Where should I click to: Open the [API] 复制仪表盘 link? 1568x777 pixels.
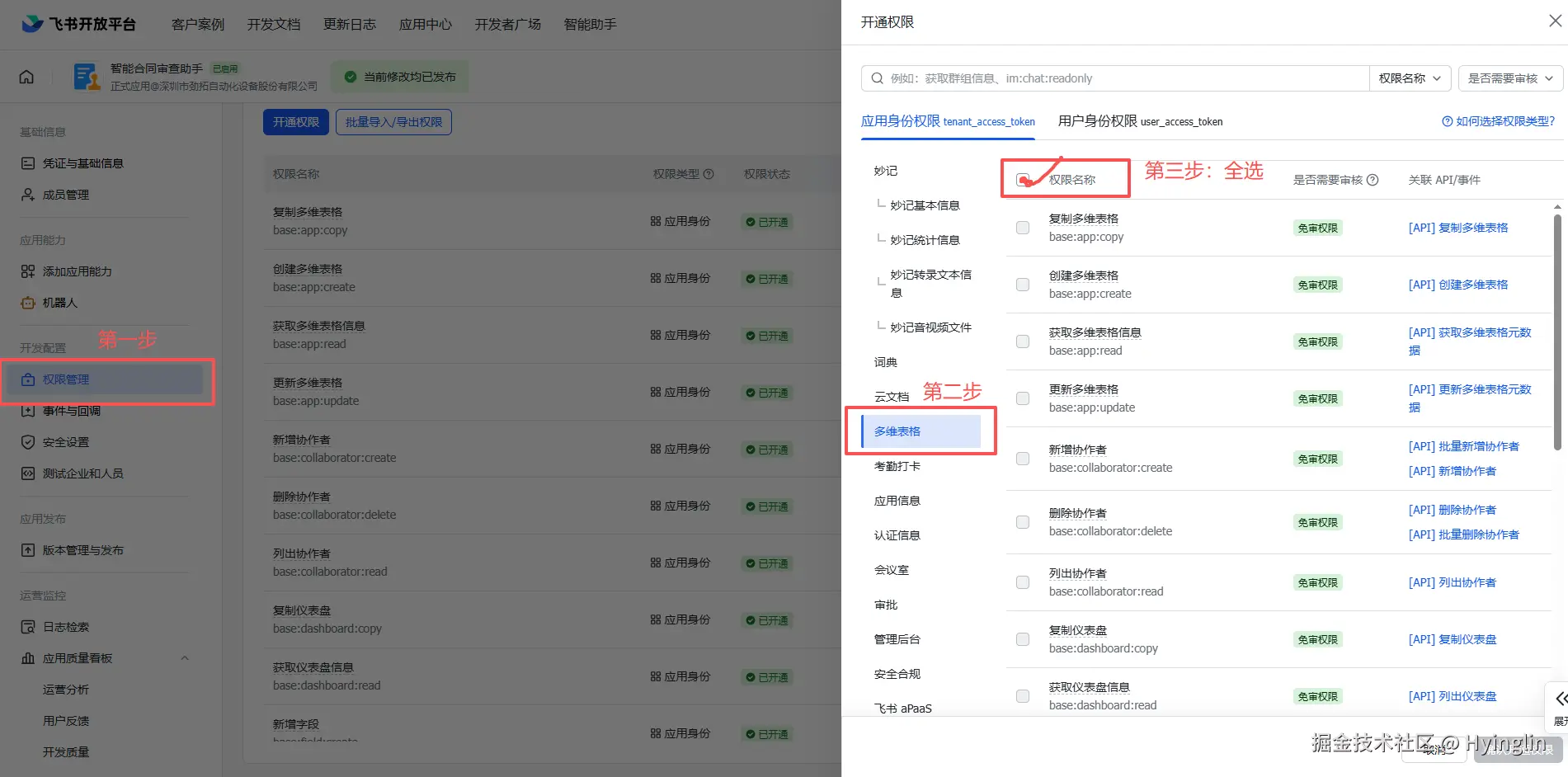(x=1453, y=639)
